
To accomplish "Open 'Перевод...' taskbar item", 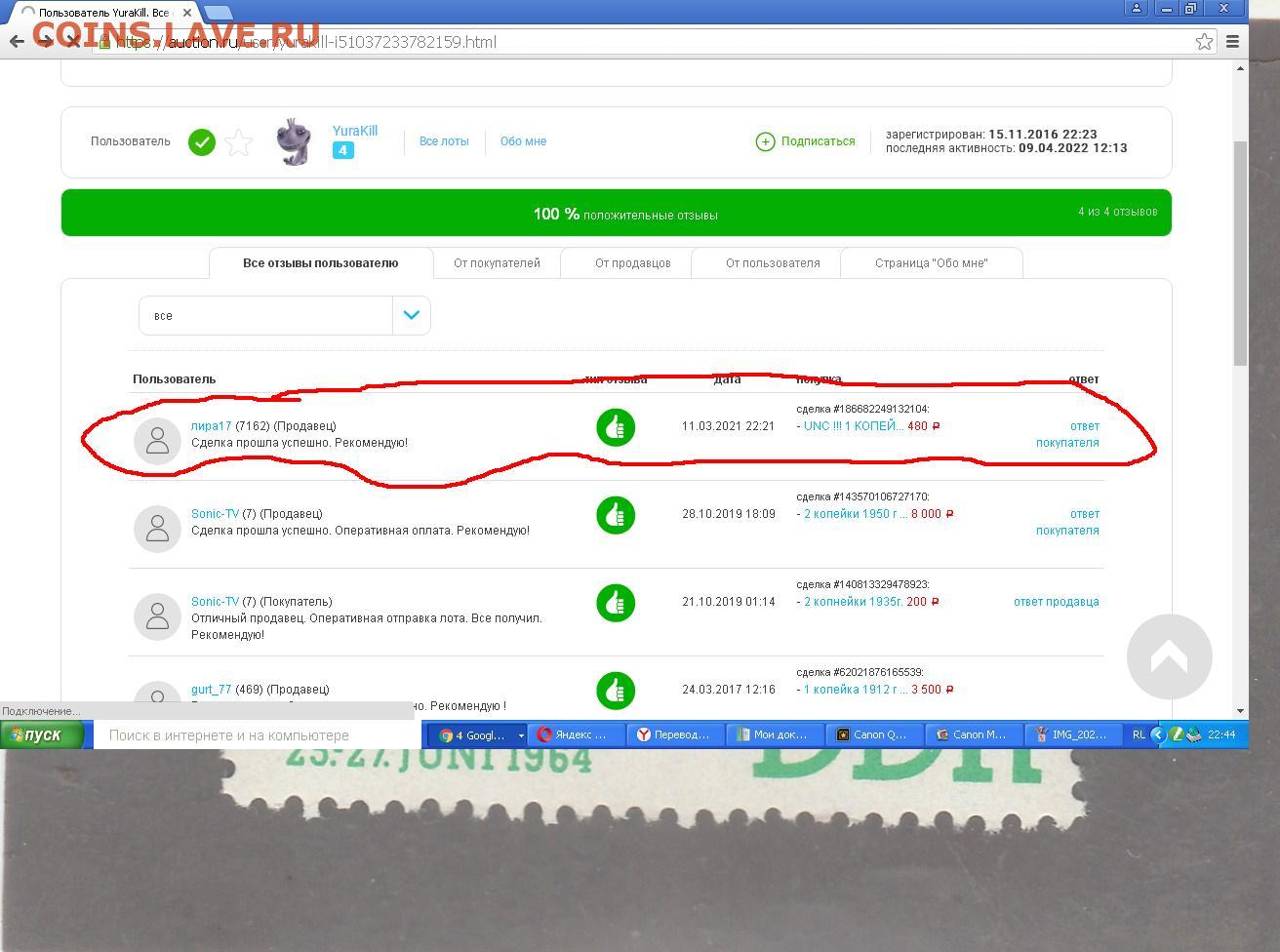I will pyautogui.click(x=676, y=735).
